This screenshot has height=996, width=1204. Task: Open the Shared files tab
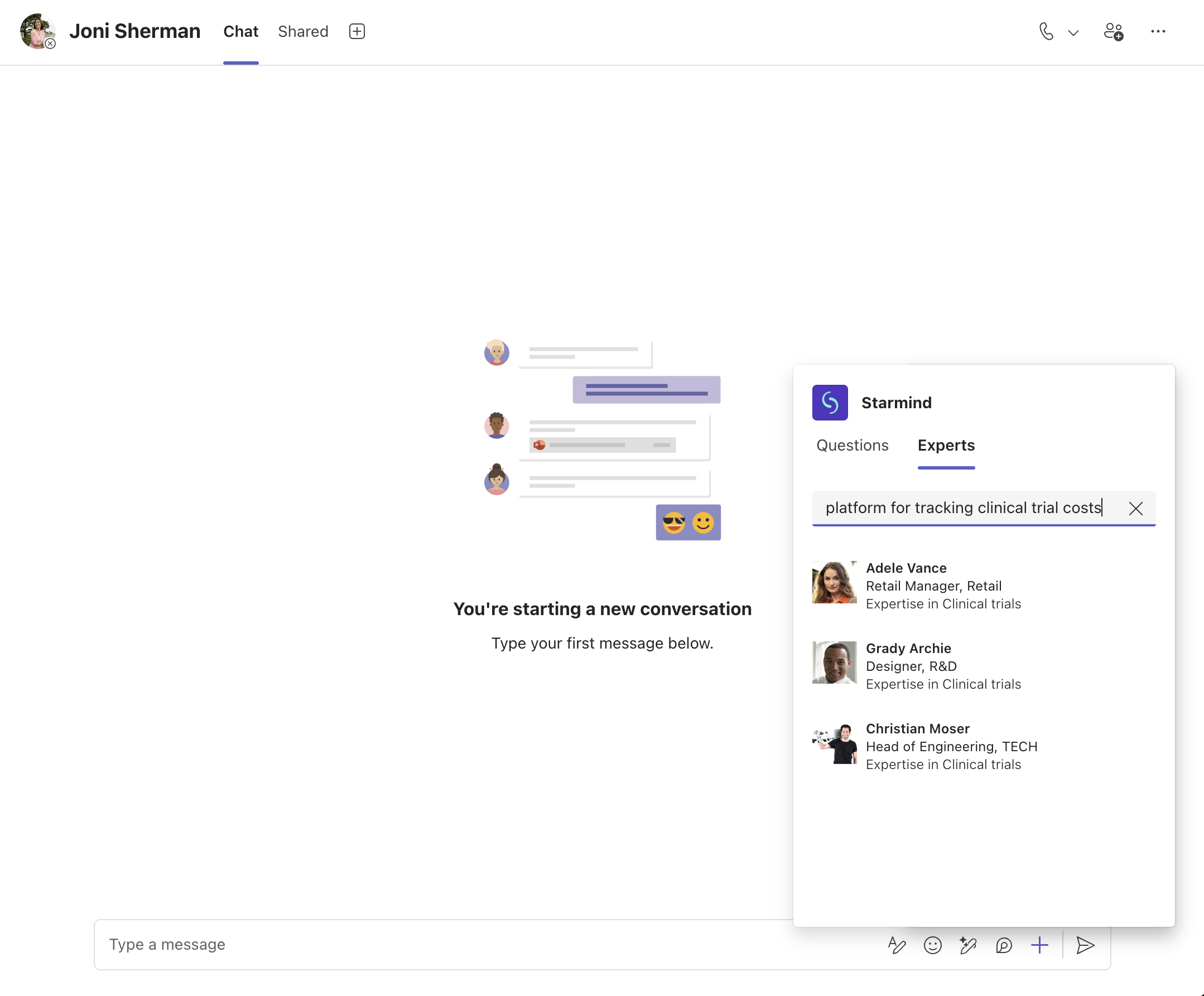click(x=303, y=31)
